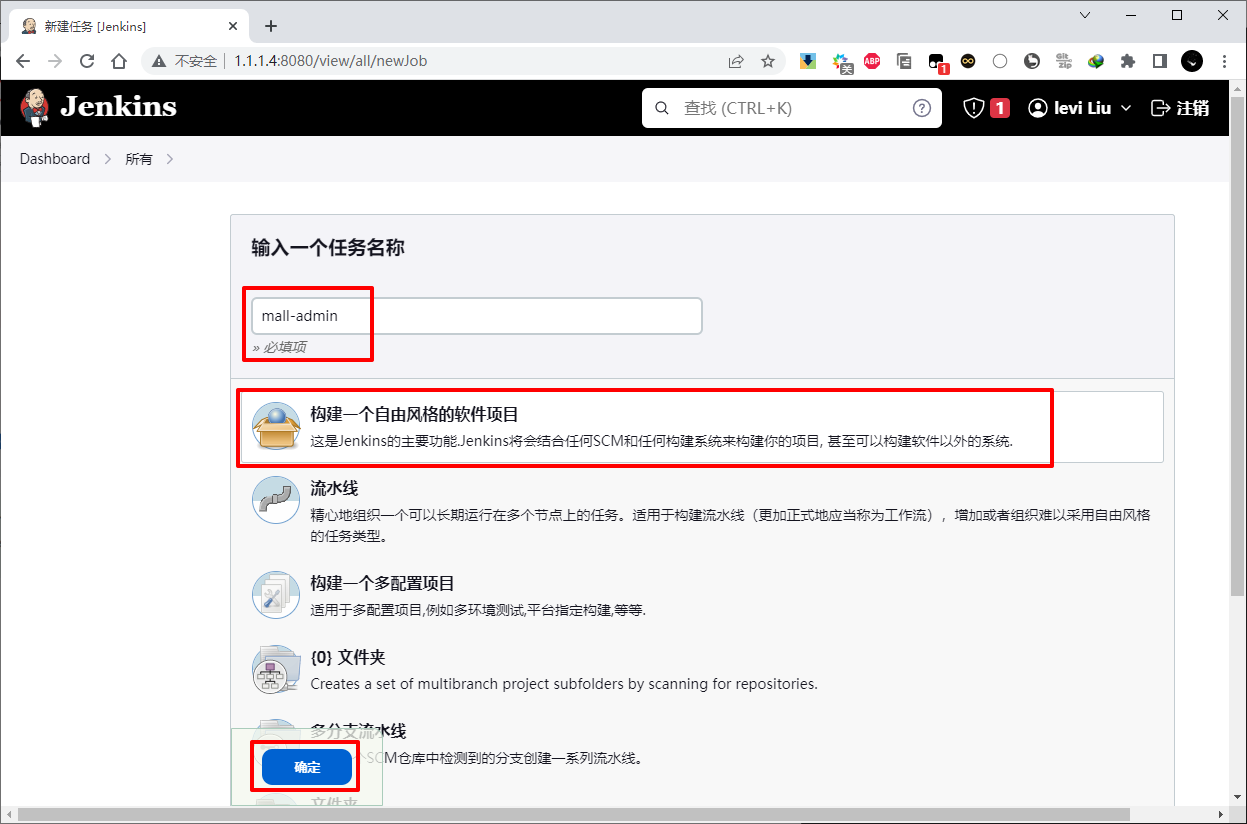
Task: Open the ABP extension icon
Action: coord(872,61)
